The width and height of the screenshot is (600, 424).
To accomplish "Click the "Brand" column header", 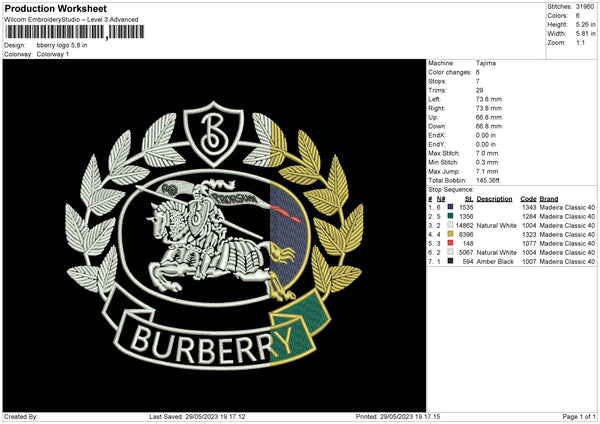I will [x=549, y=199].
